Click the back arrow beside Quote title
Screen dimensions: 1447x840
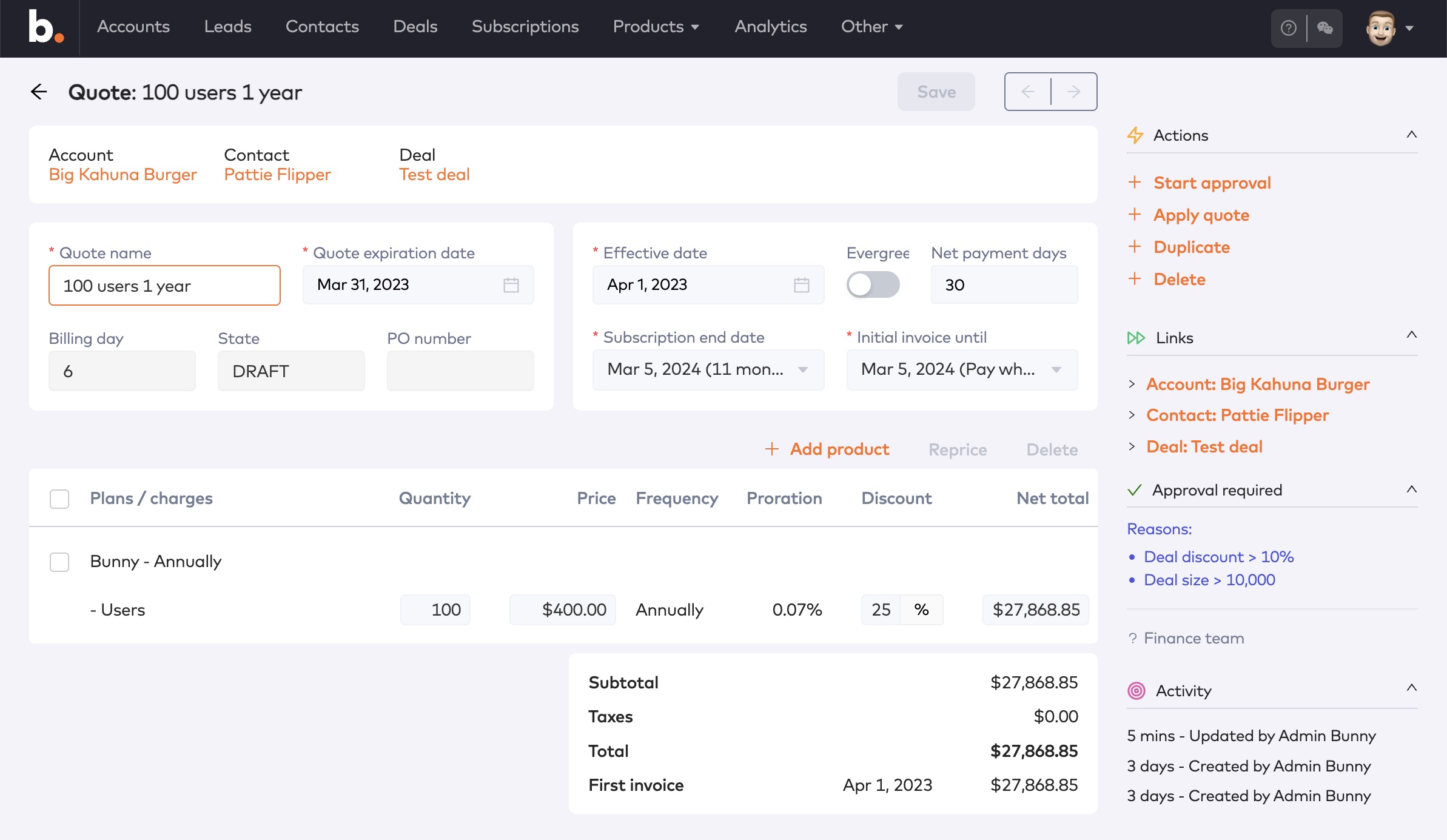[x=39, y=92]
